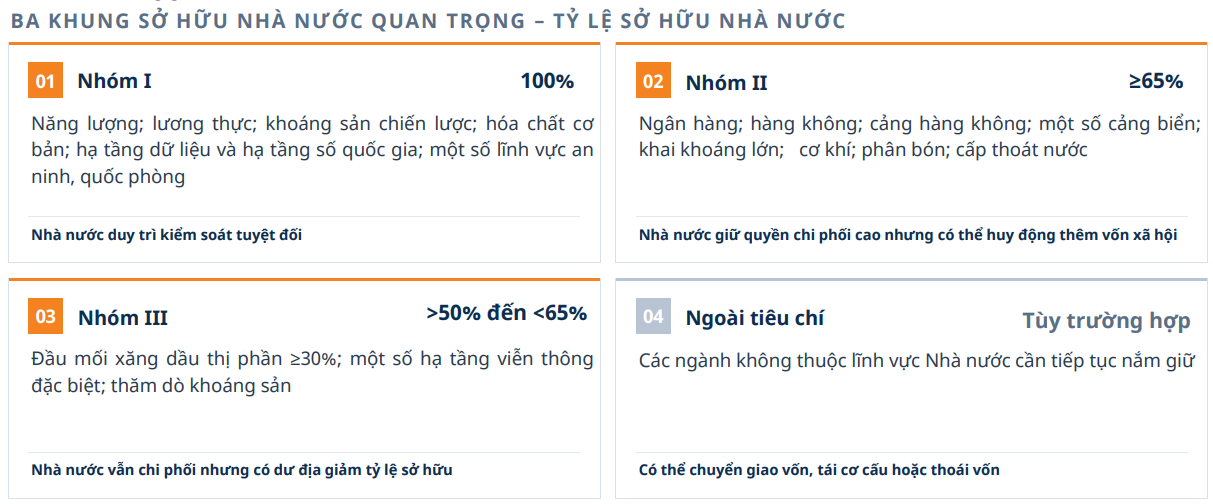
Task: Click the Tùy trường hợp label
Action: [1106, 320]
